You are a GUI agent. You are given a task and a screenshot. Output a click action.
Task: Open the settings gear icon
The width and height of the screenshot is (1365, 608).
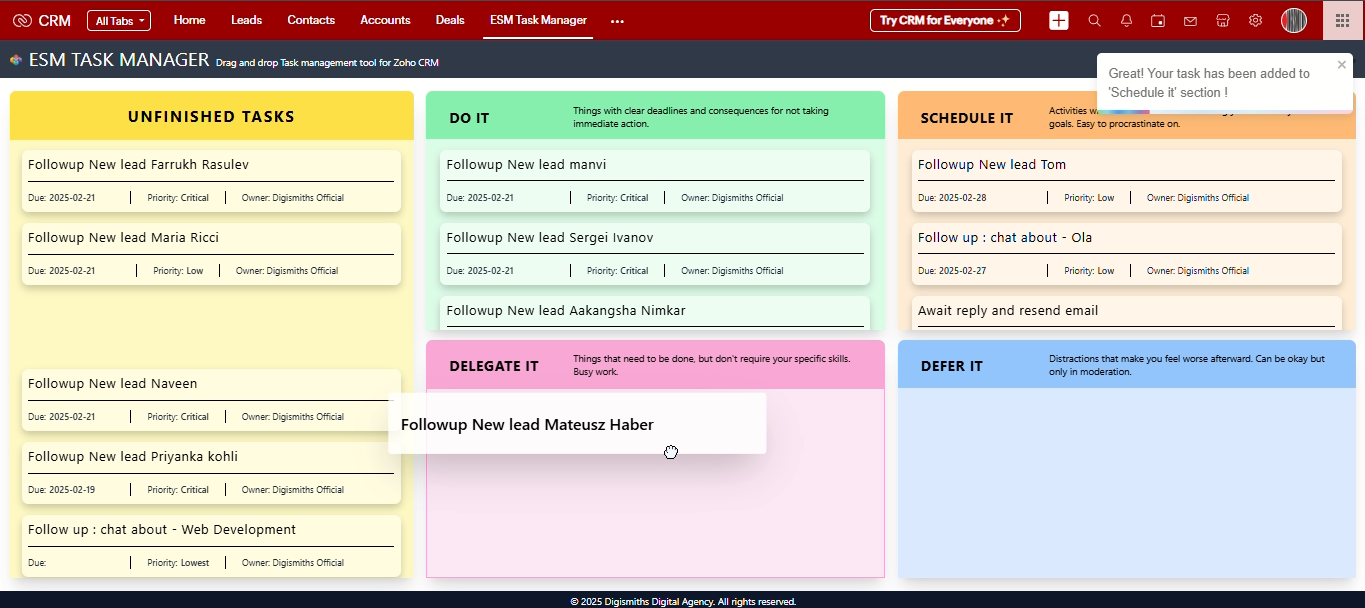[1255, 20]
